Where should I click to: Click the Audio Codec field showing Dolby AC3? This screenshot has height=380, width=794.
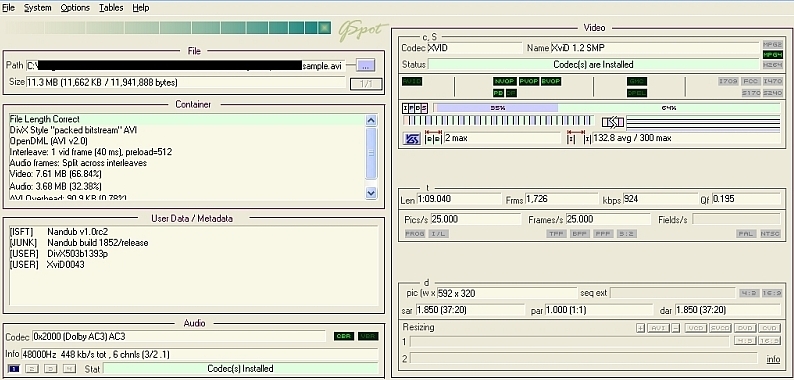click(179, 336)
